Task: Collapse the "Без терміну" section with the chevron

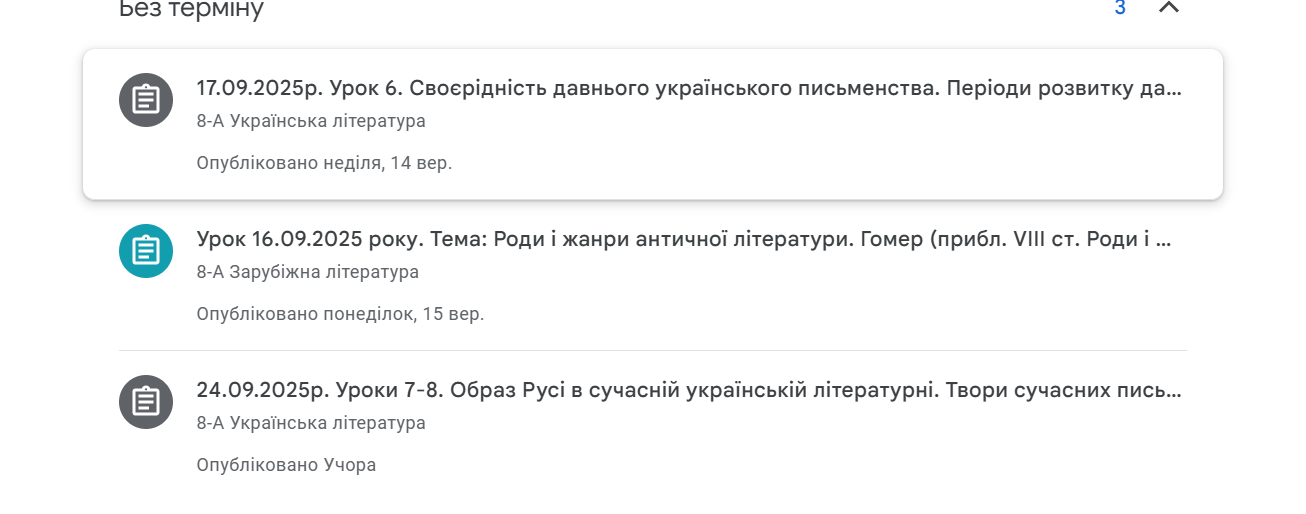Action: click(1168, 9)
